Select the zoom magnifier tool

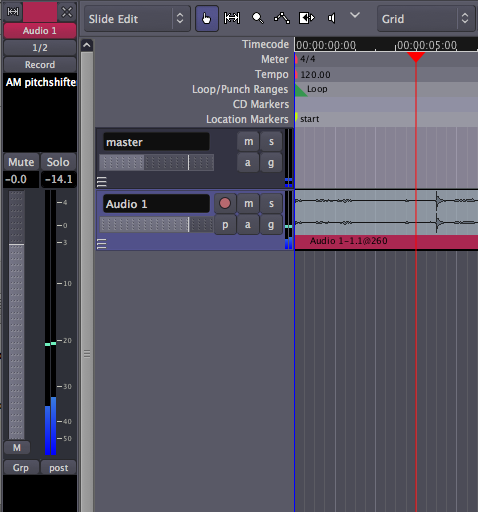(x=257, y=18)
